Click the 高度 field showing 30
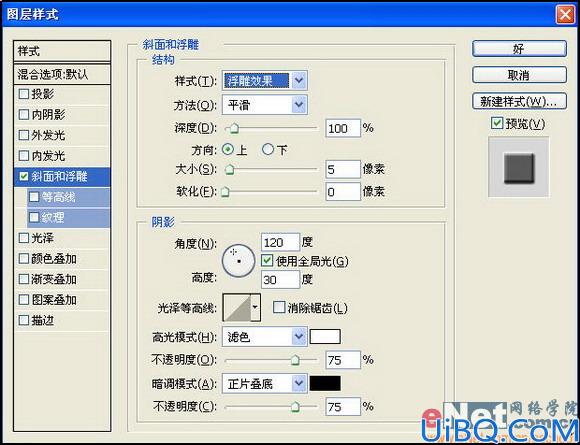This screenshot has height=445, width=580. click(x=280, y=280)
